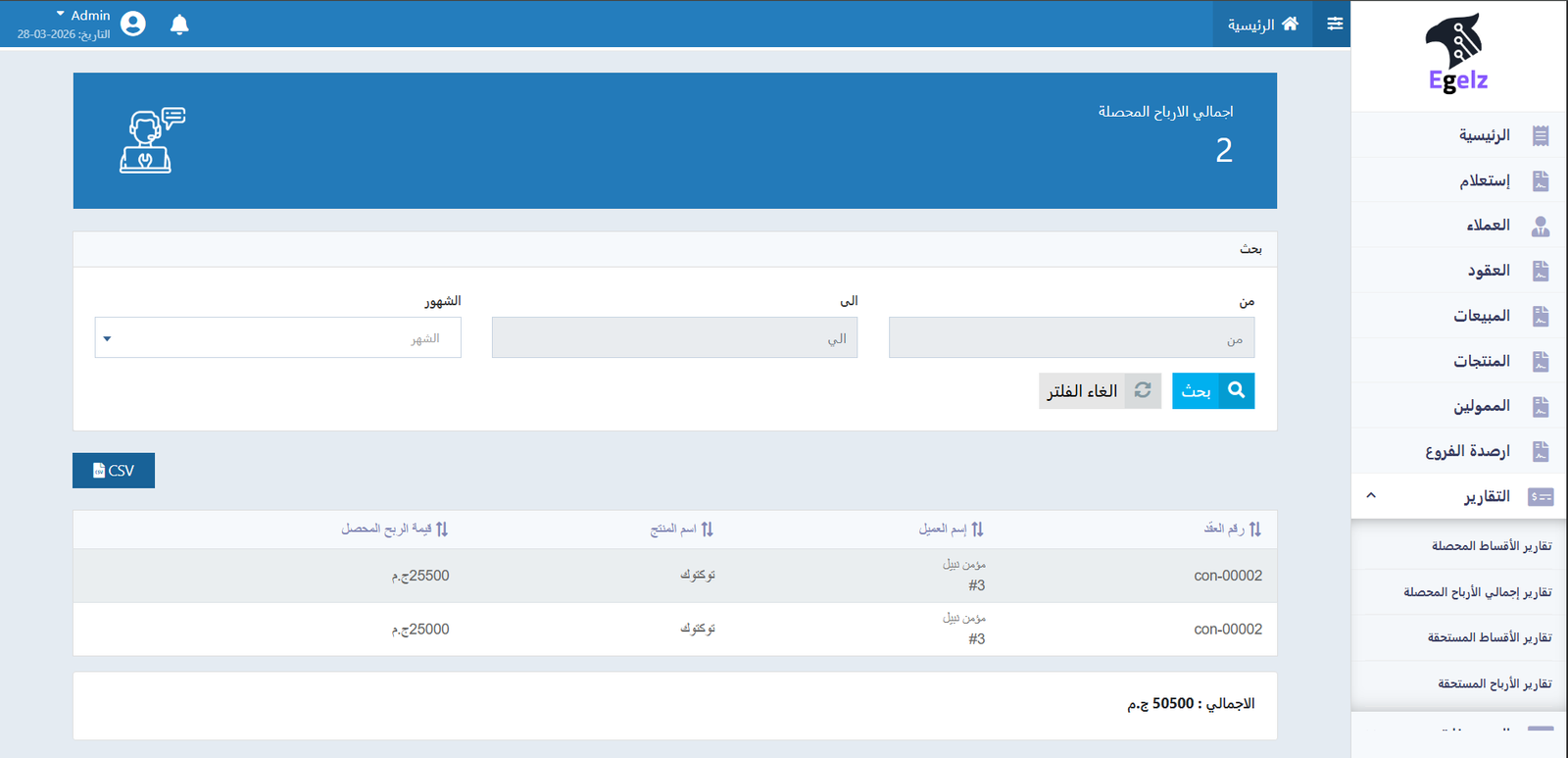Screen dimensions: 1568x758
Task: Click the التقارير money icon
Action: [x=1541, y=497]
